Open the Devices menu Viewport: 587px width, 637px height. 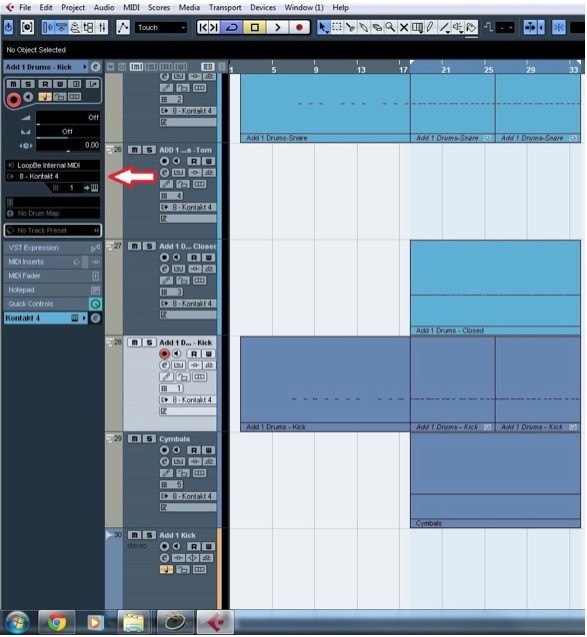coord(263,7)
